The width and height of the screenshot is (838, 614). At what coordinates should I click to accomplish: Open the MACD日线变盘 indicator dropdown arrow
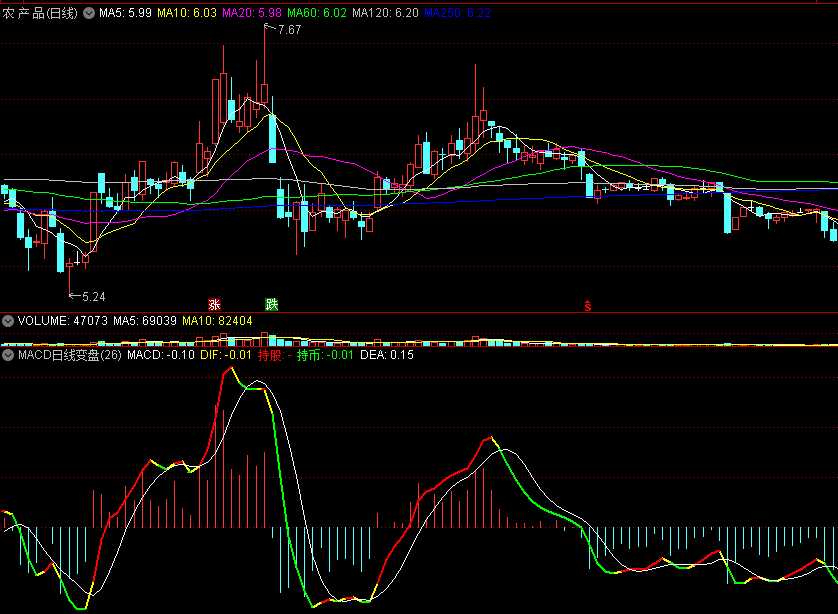click(8, 355)
